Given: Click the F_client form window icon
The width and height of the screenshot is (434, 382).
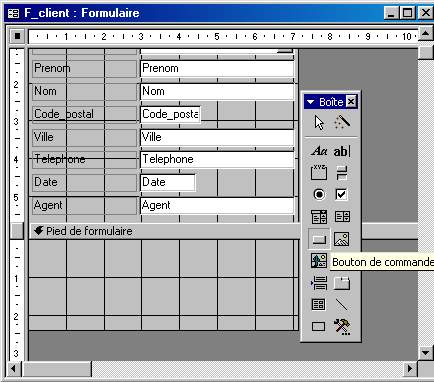Looking at the screenshot, I should 13,13.
